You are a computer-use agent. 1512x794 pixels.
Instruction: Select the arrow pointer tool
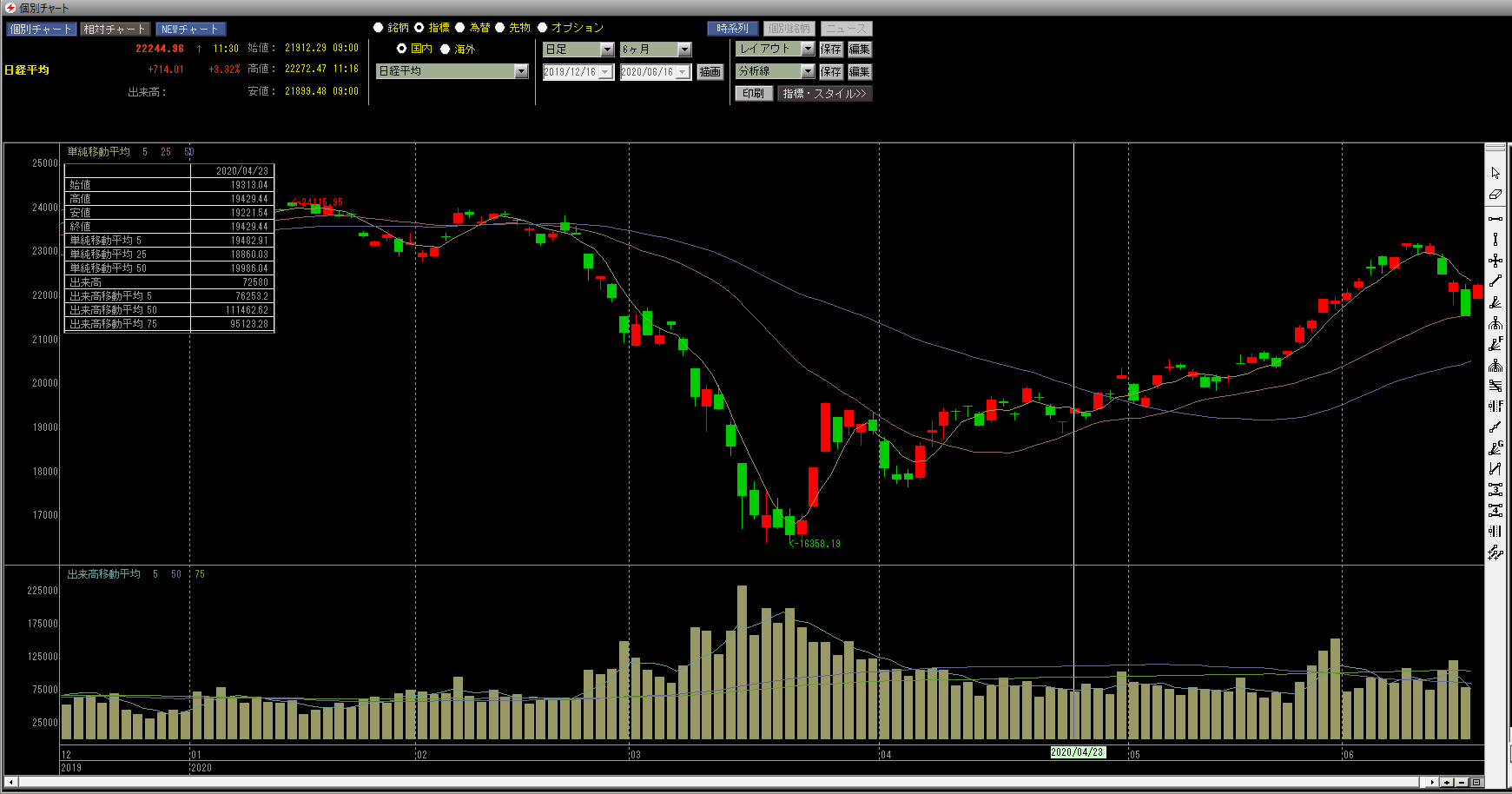[x=1495, y=173]
